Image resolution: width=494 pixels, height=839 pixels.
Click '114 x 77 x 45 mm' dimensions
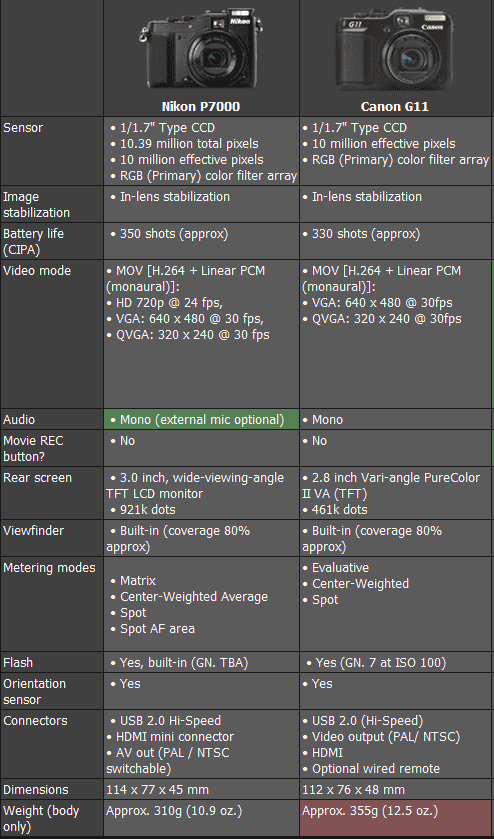click(157, 789)
